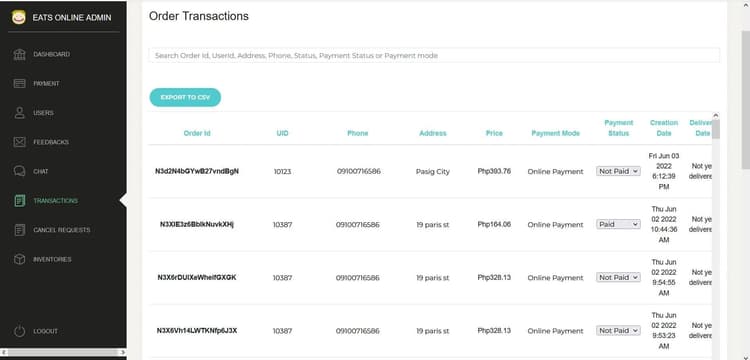The width and height of the screenshot is (750, 360).
Task: Open the Chat bubble icon
Action: click(x=20, y=171)
